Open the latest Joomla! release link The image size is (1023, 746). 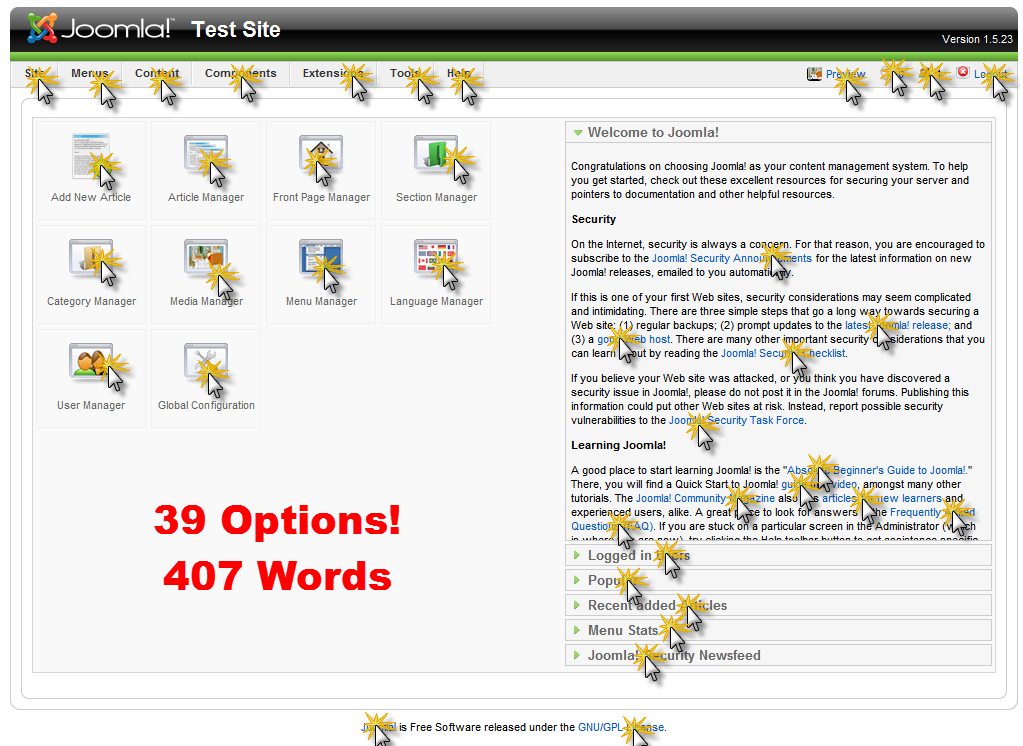tap(898, 325)
